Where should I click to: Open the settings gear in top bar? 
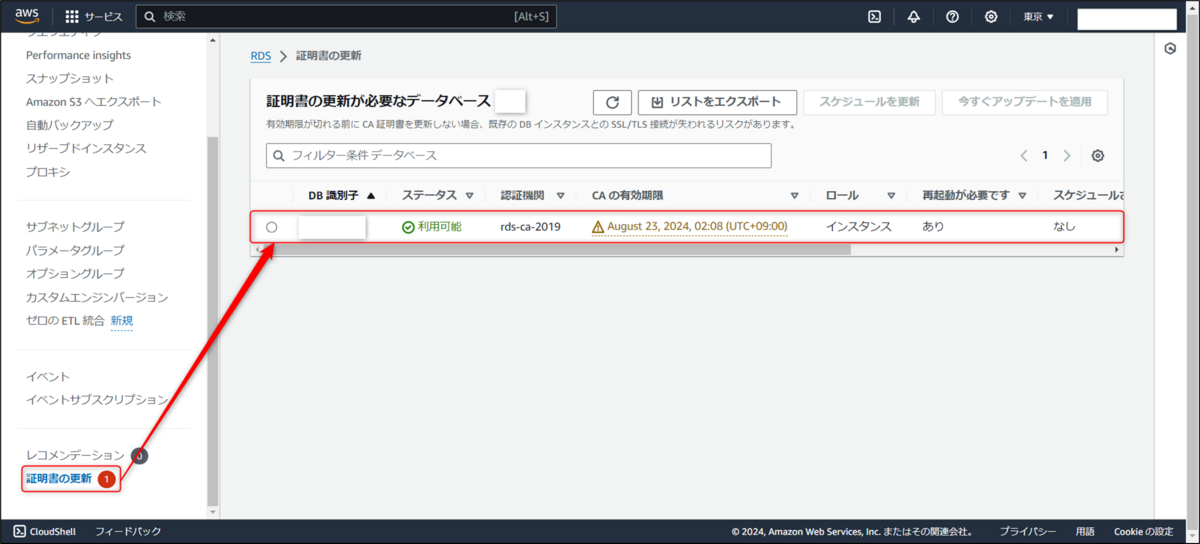pyautogui.click(x=991, y=17)
